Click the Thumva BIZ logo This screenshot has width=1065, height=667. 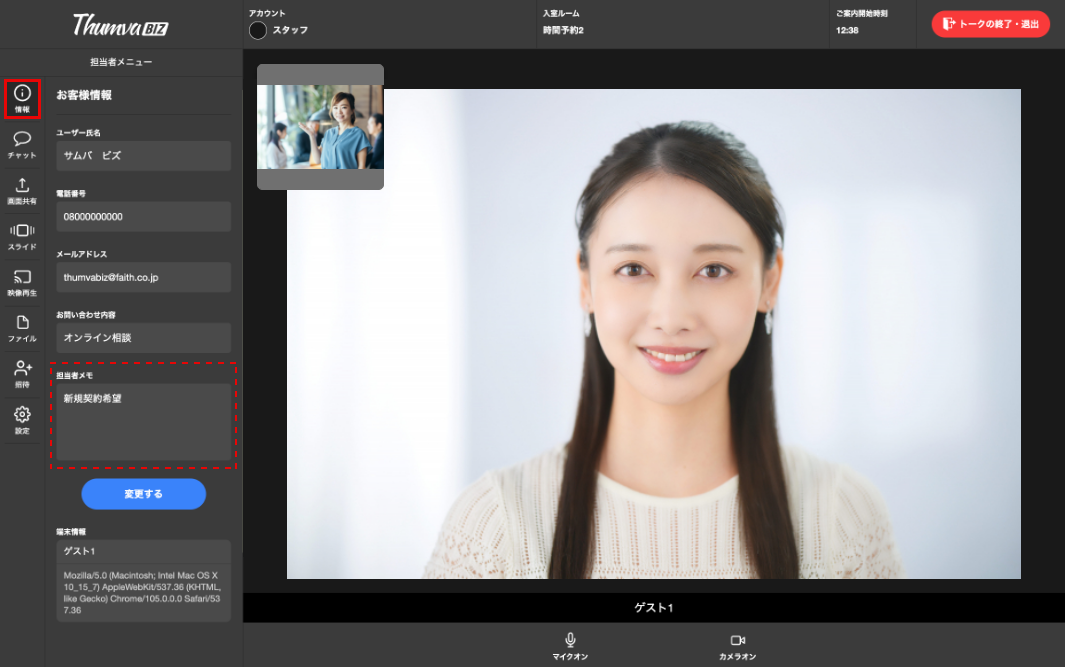pos(120,25)
